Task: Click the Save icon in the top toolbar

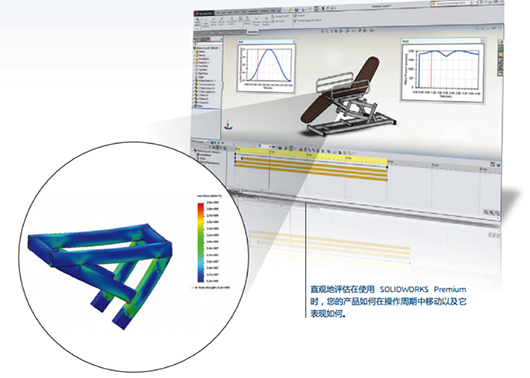Action: (x=296, y=10)
